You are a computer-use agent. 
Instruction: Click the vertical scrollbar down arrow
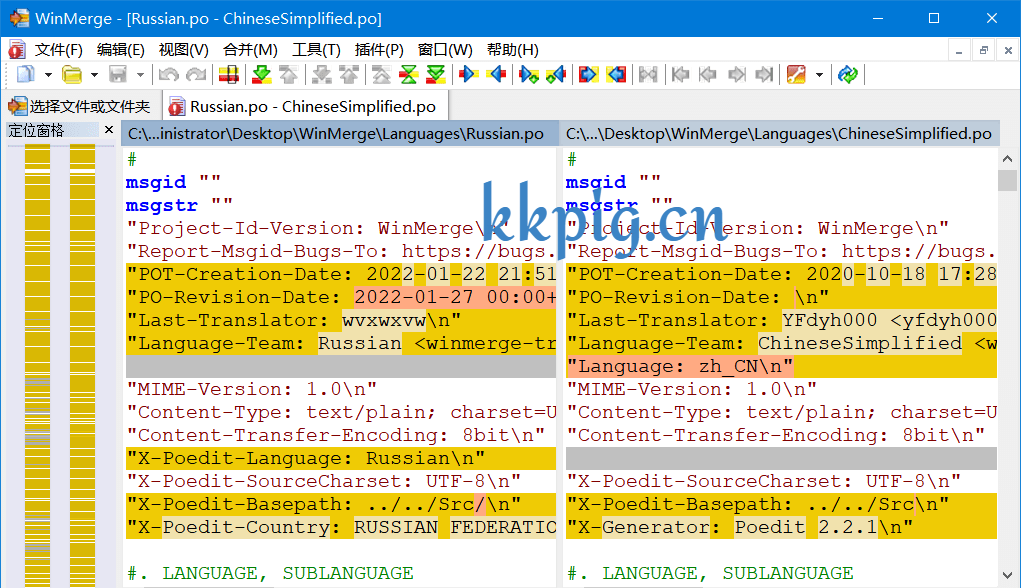click(1007, 576)
